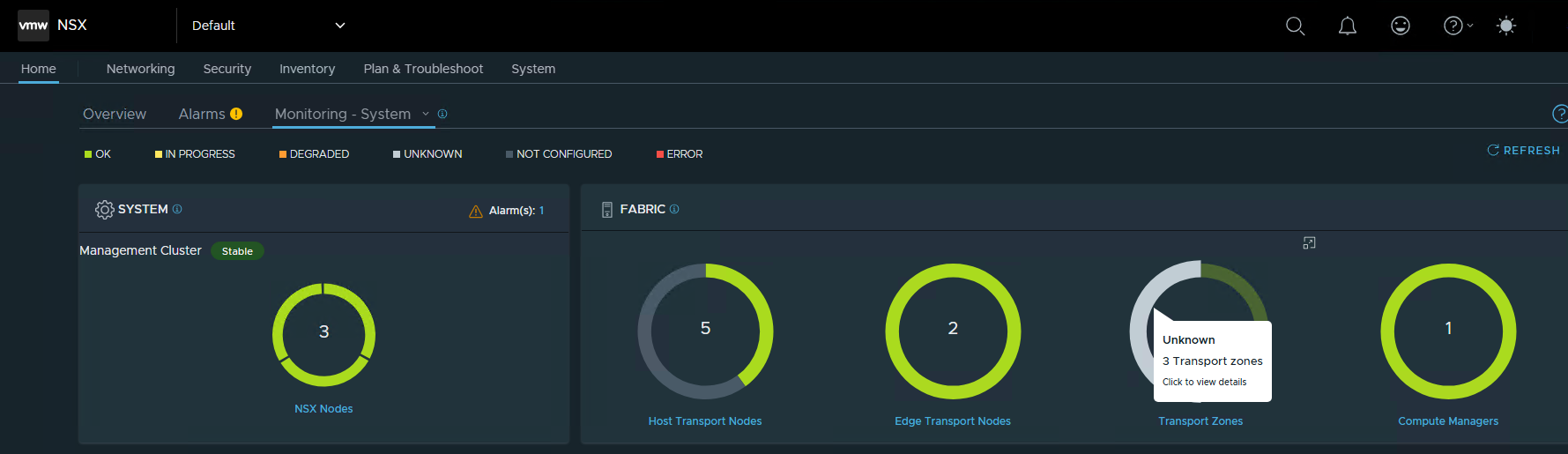Click the Edge Transport Nodes link

coord(952,421)
